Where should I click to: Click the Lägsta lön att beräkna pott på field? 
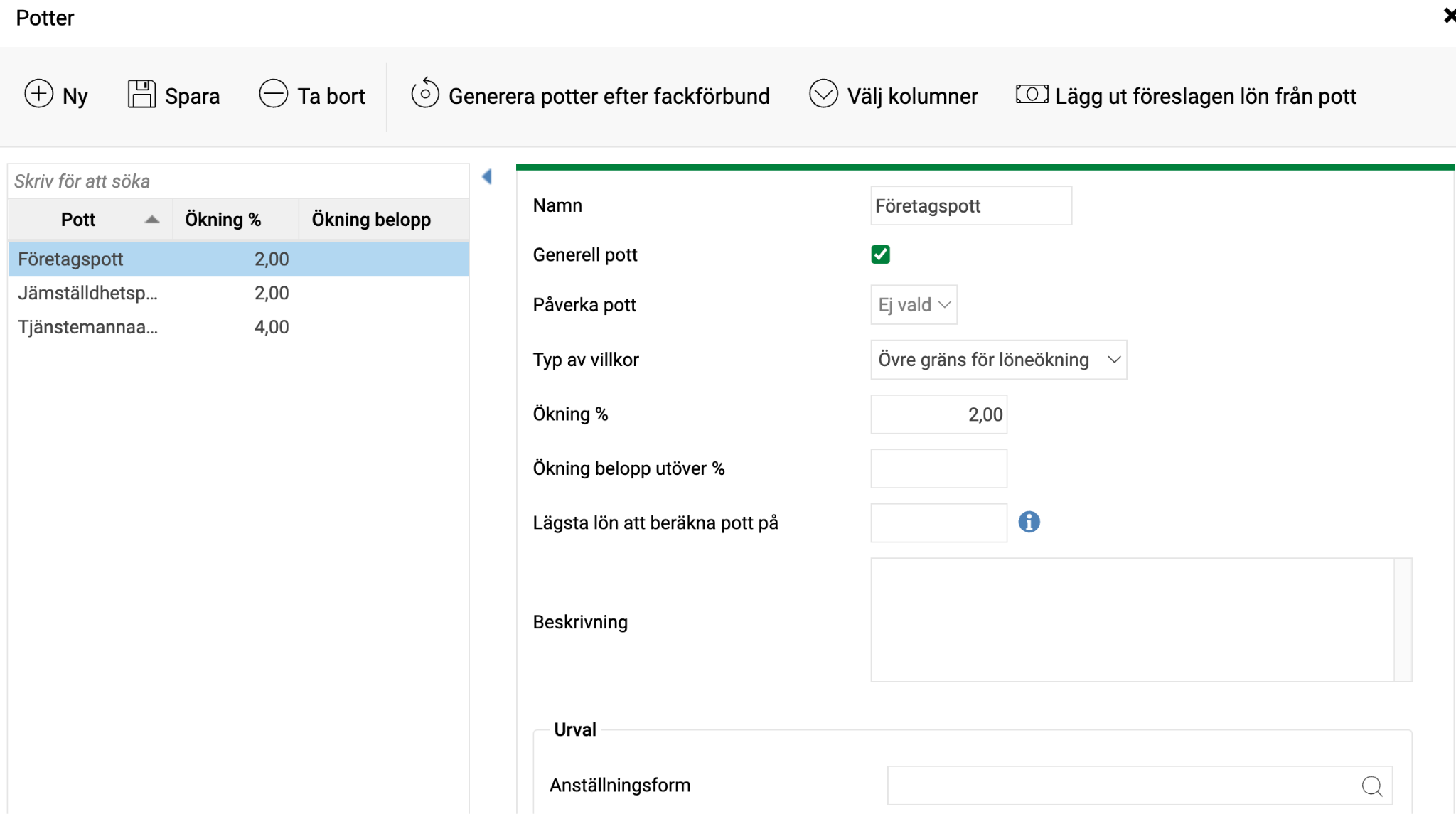[938, 523]
